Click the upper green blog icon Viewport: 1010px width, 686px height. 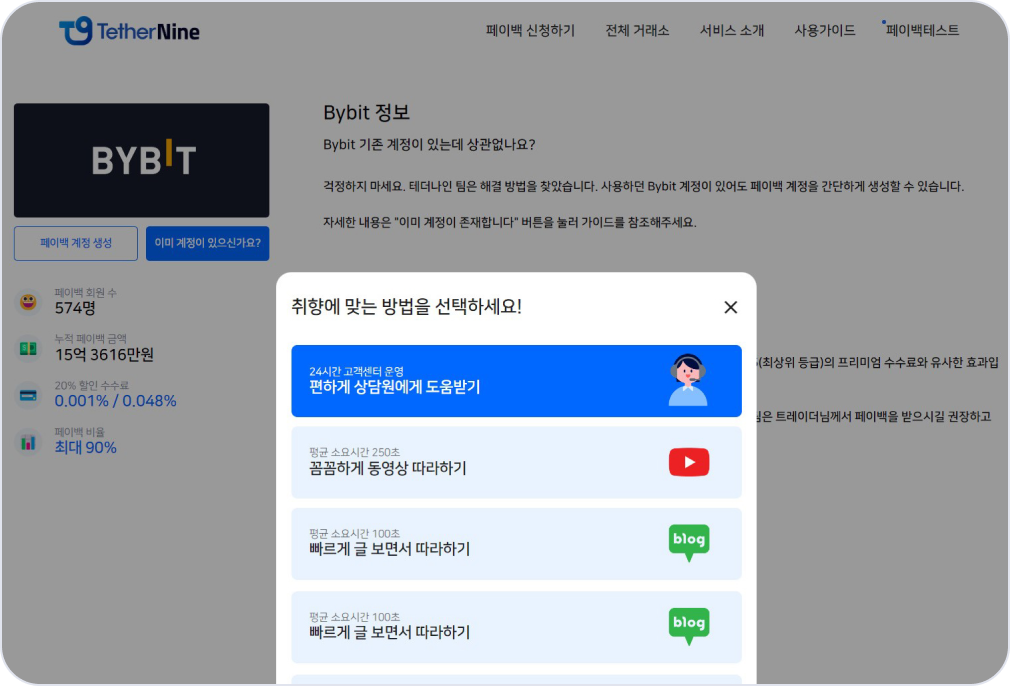click(x=688, y=542)
